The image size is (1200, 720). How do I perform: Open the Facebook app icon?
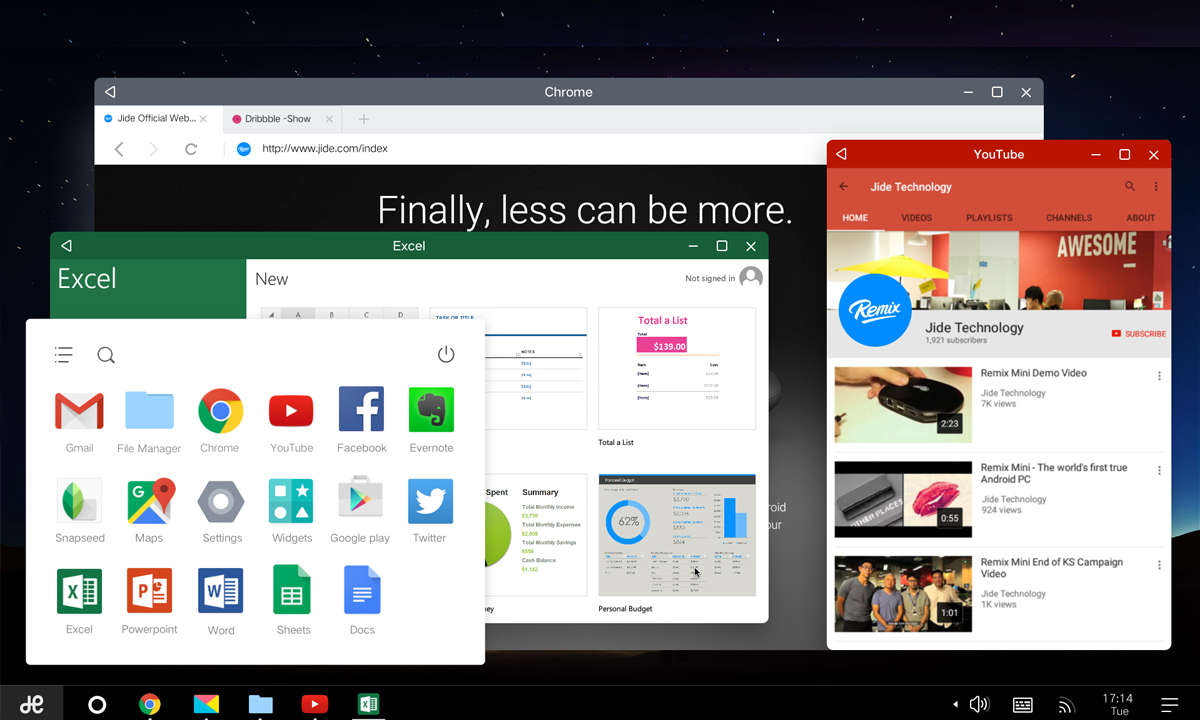point(361,410)
